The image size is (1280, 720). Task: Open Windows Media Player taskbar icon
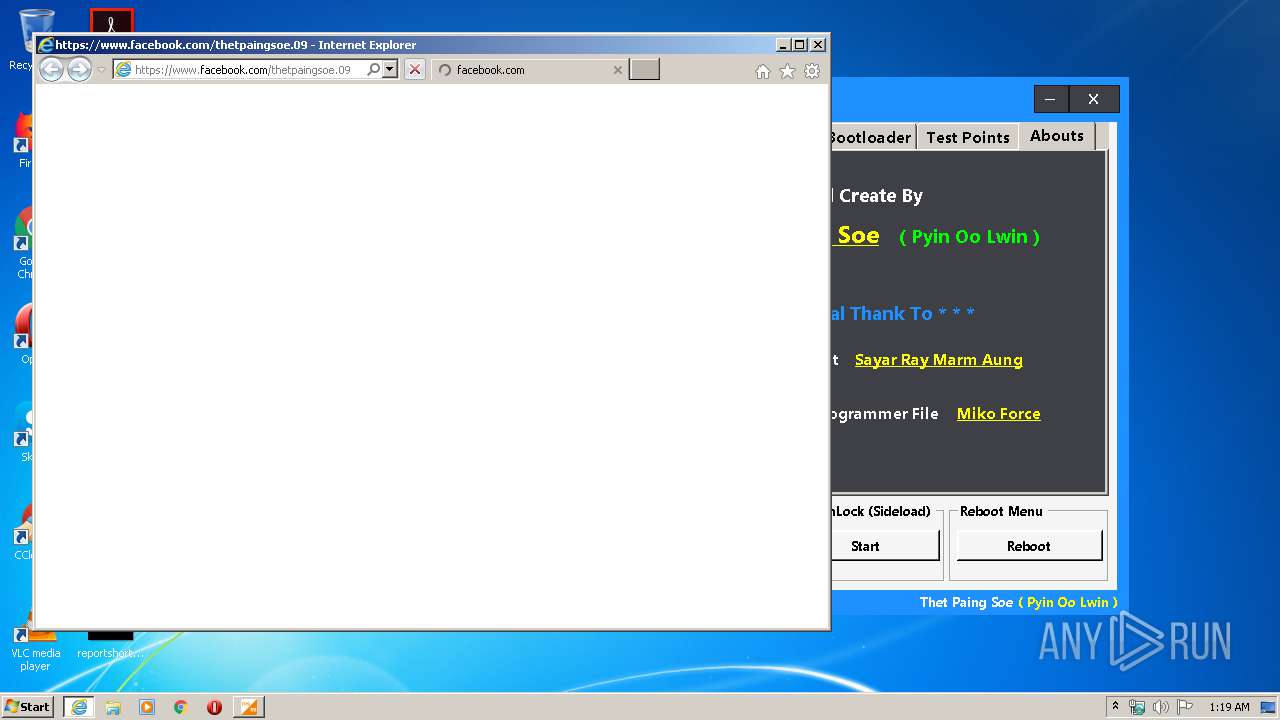pyautogui.click(x=147, y=707)
